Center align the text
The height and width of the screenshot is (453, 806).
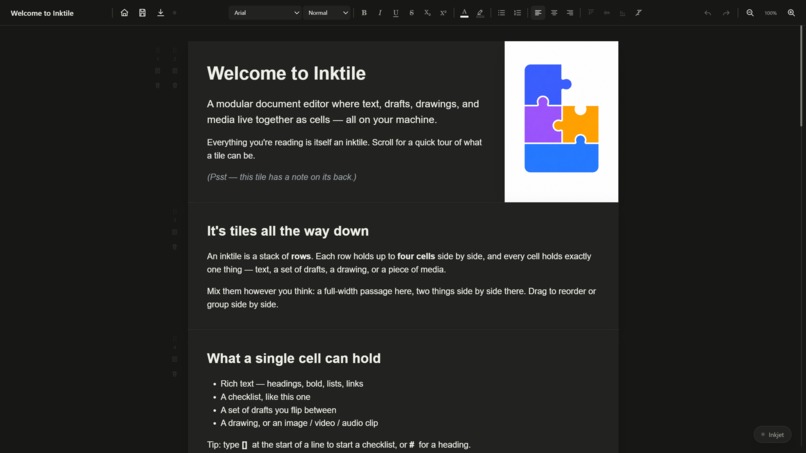[554, 13]
